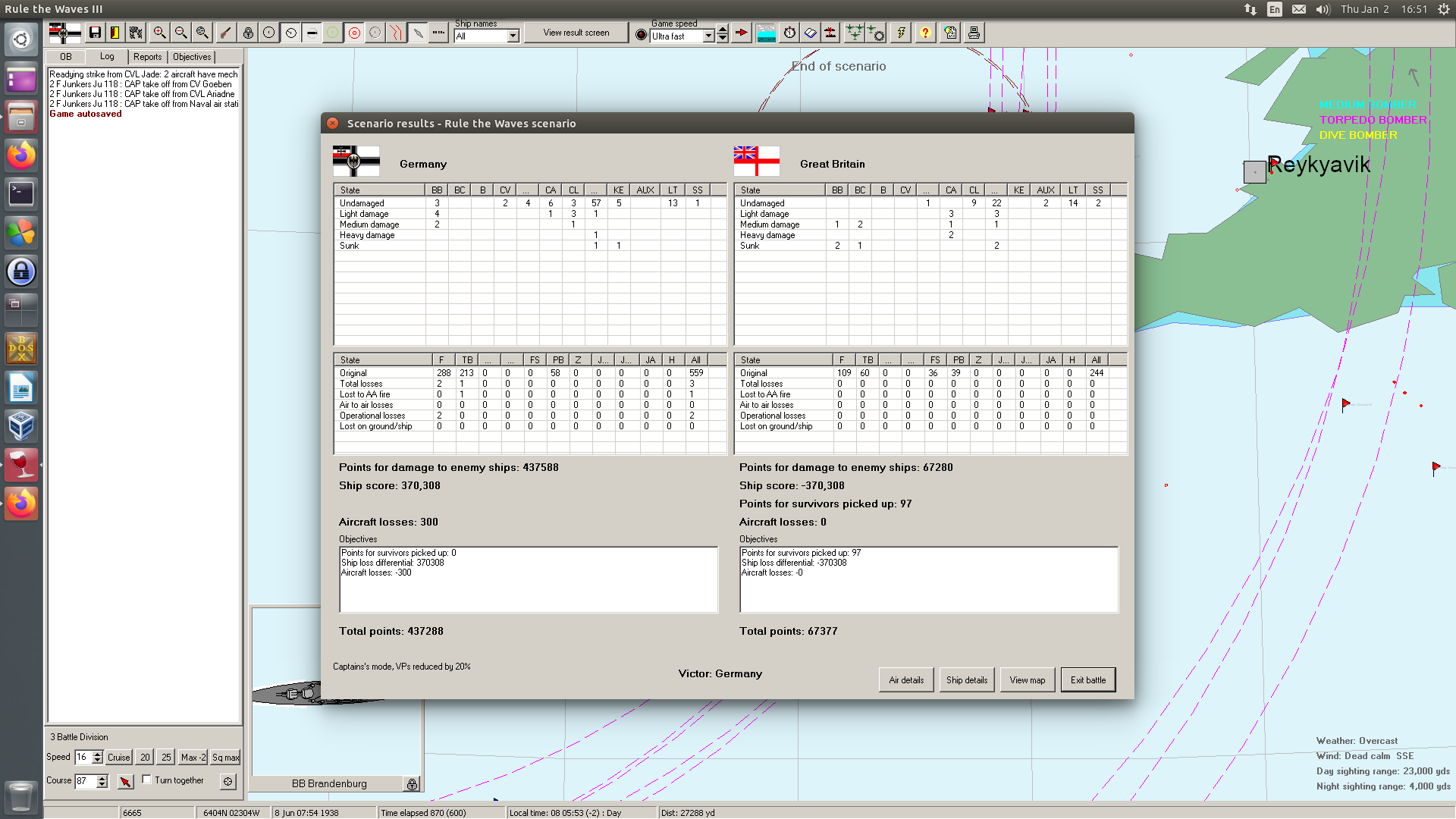Toggle the rotated compass circle icon
The height and width of the screenshot is (819, 1456).
[x=290, y=33]
